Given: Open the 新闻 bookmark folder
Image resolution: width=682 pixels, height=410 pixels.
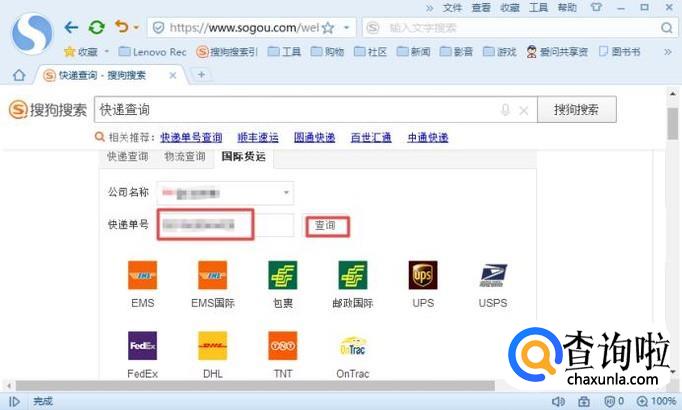Looking at the screenshot, I should tap(414, 52).
